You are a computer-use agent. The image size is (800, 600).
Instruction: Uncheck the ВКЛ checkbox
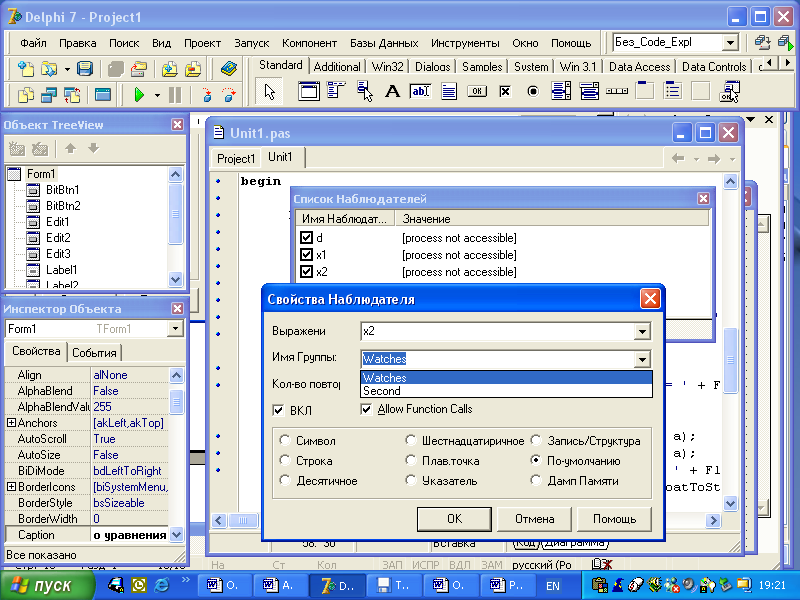click(x=278, y=410)
